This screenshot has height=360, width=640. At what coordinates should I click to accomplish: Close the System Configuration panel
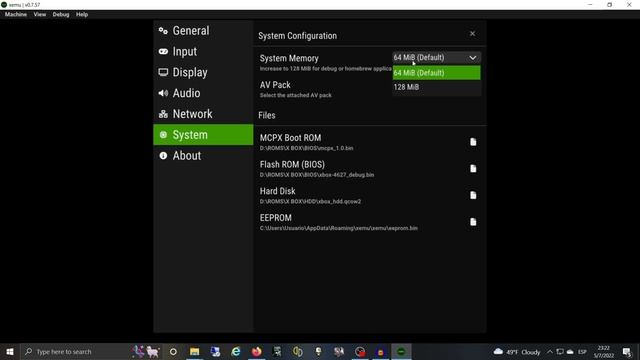472,34
